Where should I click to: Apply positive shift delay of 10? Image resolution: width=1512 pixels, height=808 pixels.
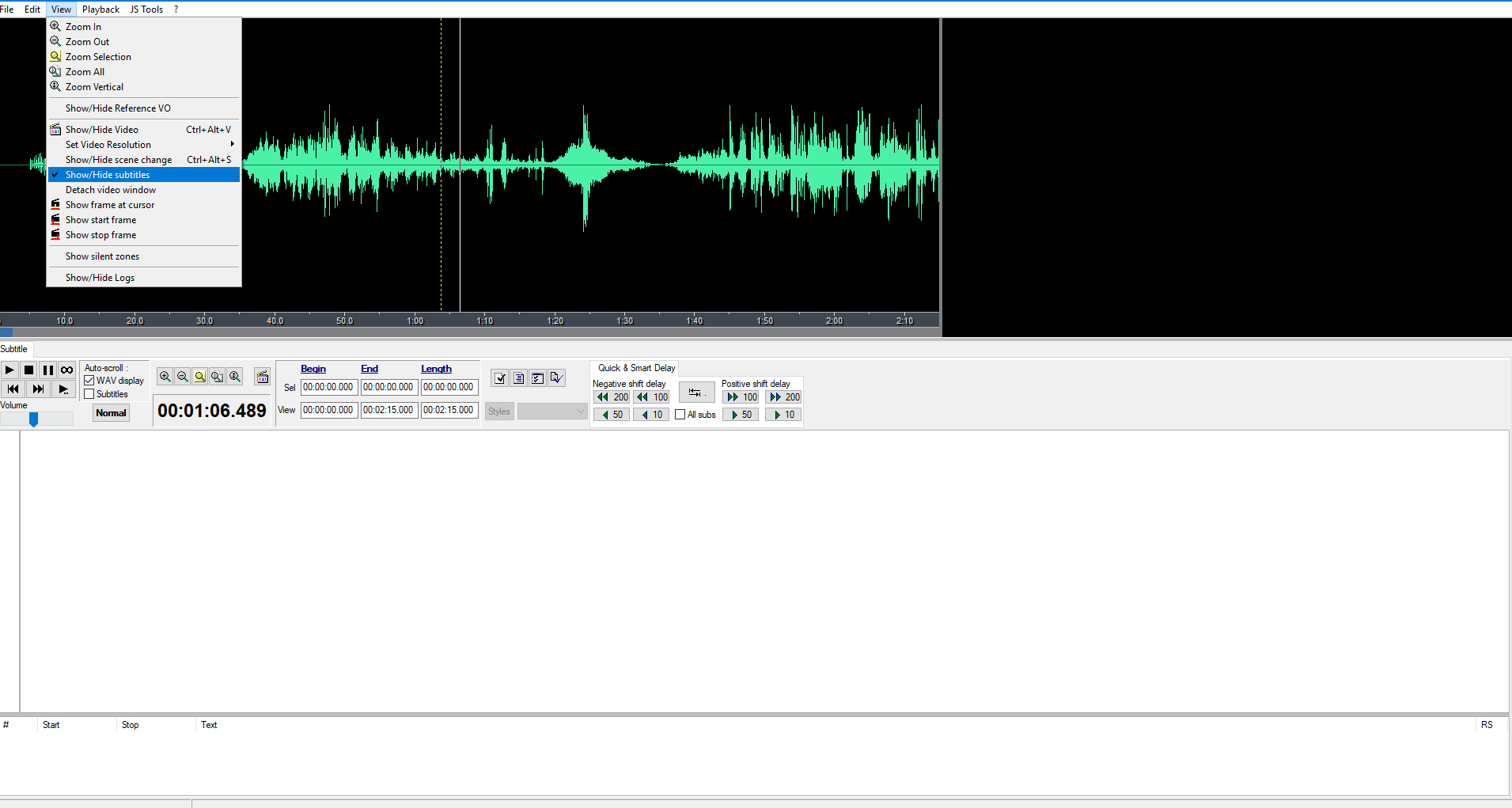tap(784, 415)
